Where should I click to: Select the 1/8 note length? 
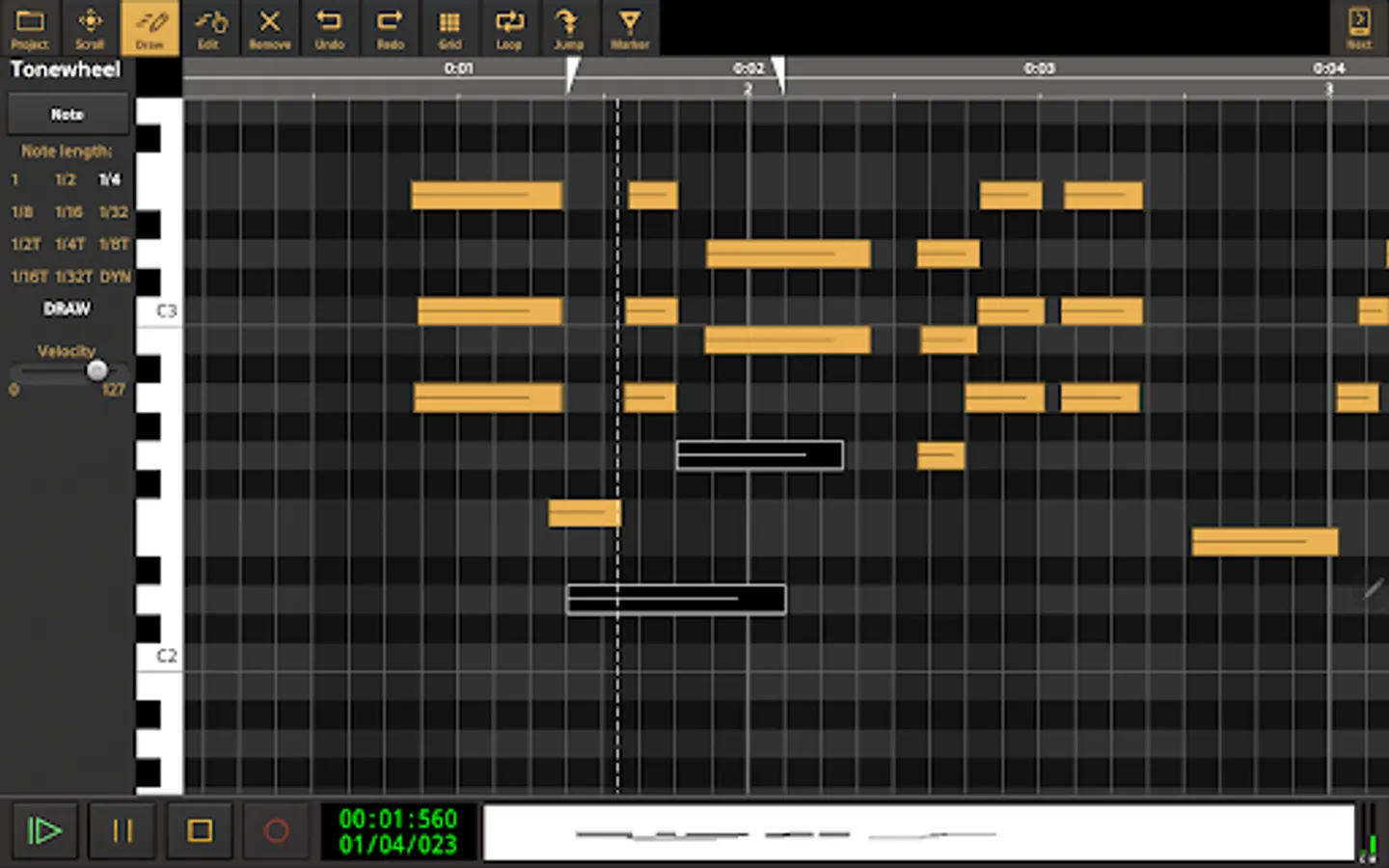click(x=21, y=212)
